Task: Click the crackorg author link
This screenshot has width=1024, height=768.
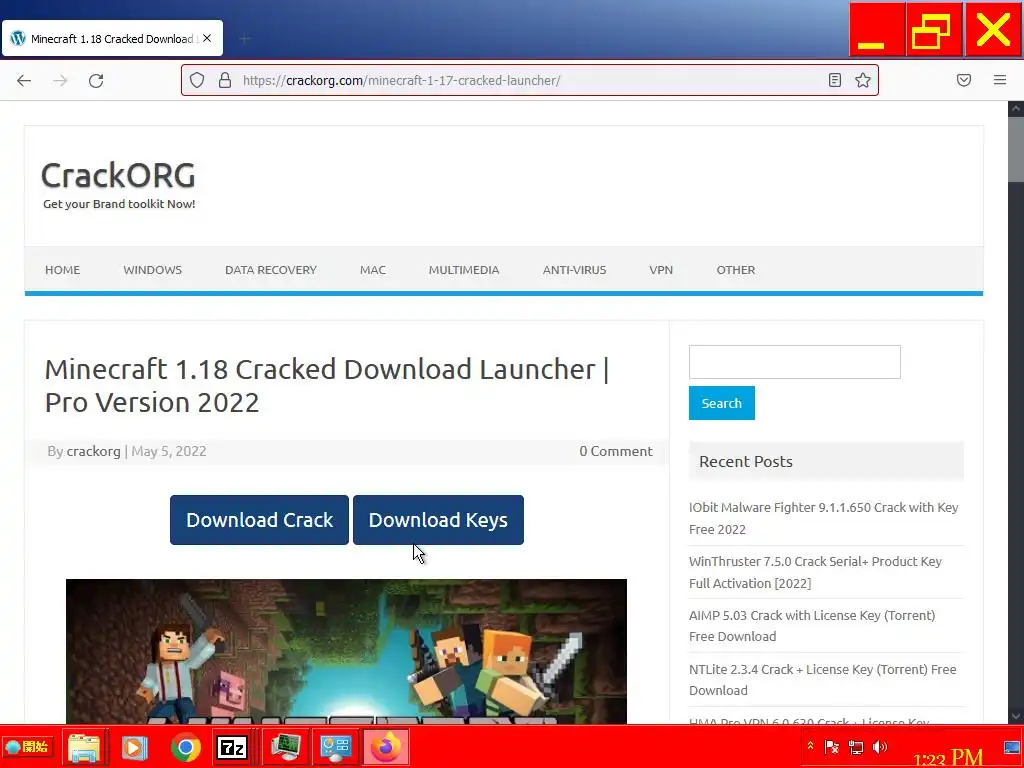Action: coord(93,451)
